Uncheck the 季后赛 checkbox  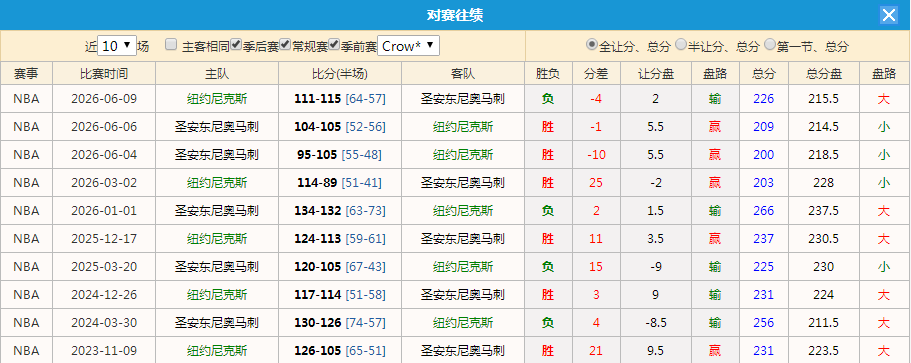click(236, 44)
